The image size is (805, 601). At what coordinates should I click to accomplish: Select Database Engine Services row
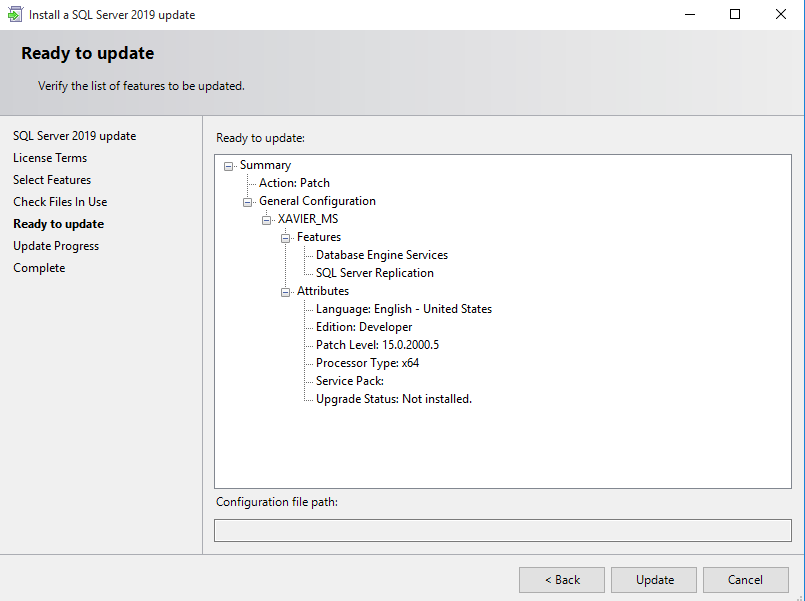[x=382, y=255]
